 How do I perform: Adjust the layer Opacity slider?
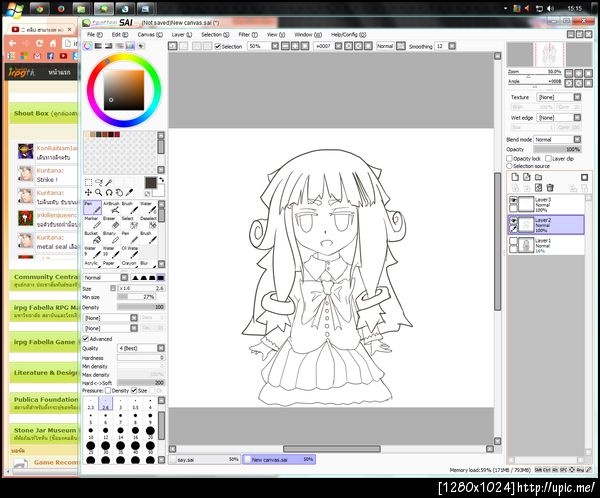click(557, 149)
